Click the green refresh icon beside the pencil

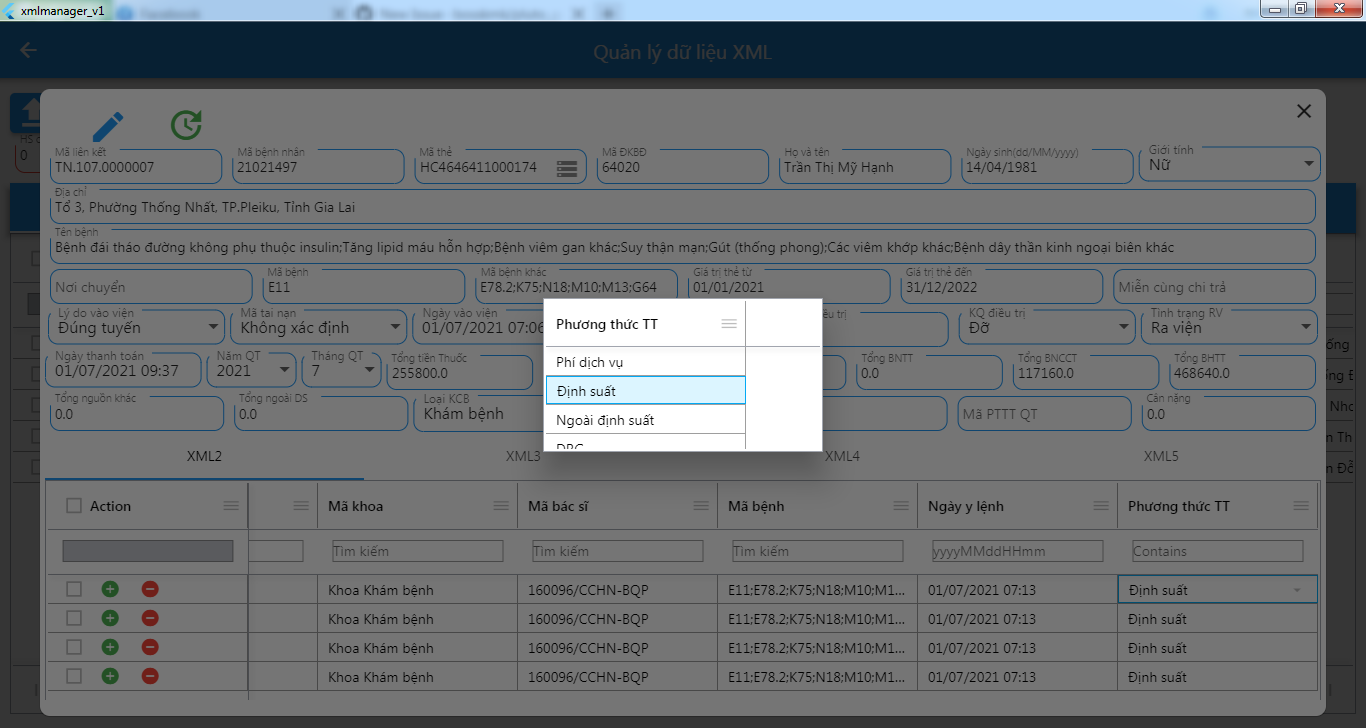pos(186,124)
